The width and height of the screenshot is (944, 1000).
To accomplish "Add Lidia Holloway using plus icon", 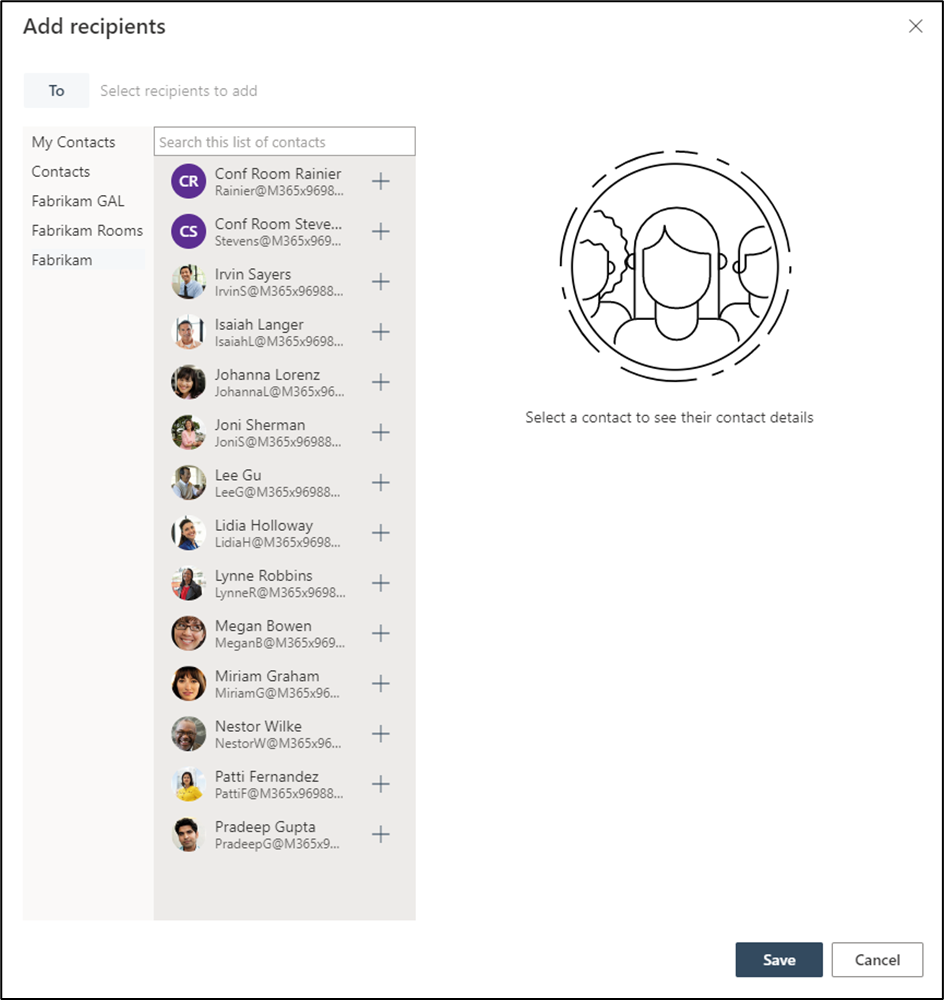I will click(381, 533).
